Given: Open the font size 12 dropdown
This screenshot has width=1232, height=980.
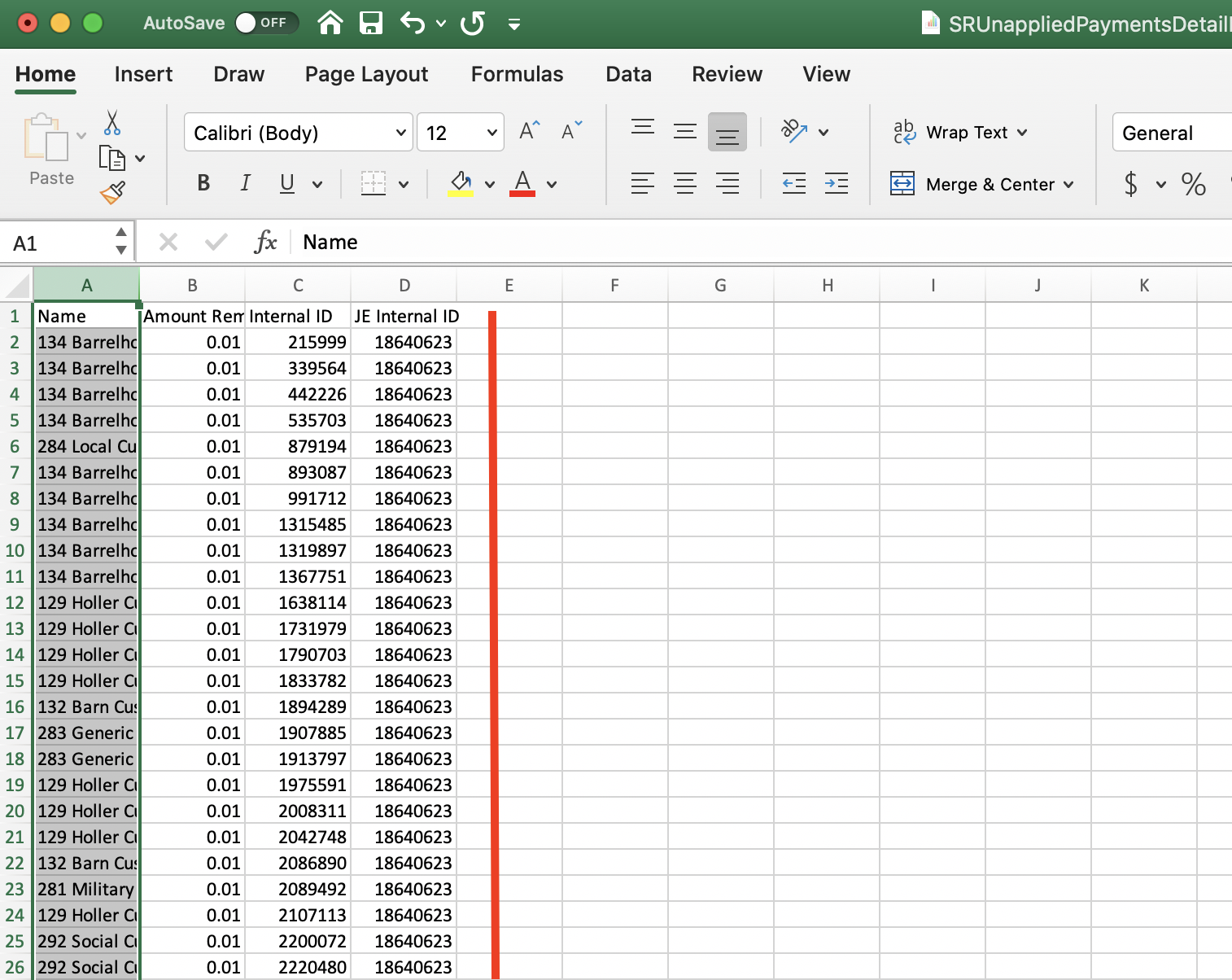Looking at the screenshot, I should coord(491,133).
